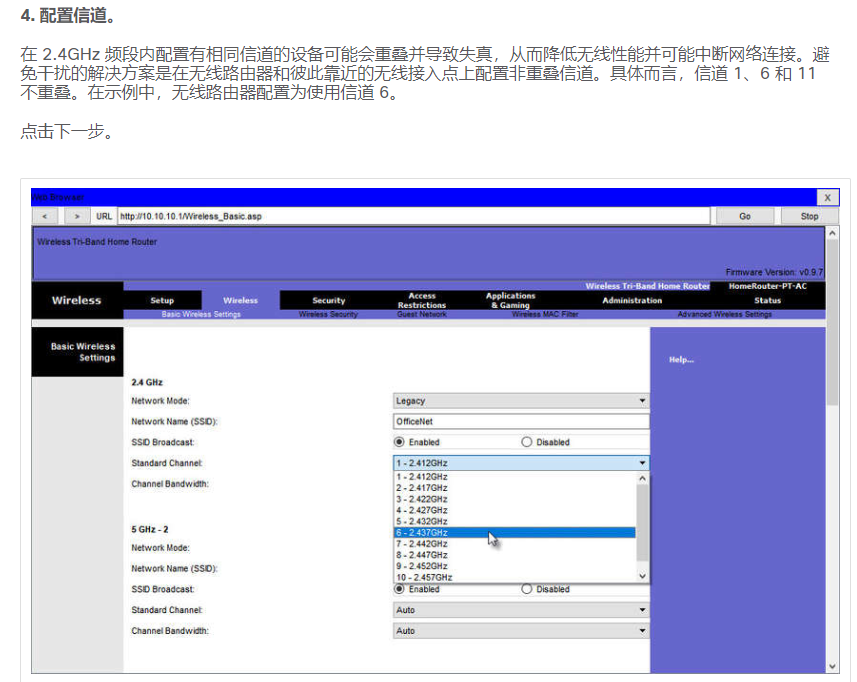Click the channel list scroll-up arrow

click(643, 477)
